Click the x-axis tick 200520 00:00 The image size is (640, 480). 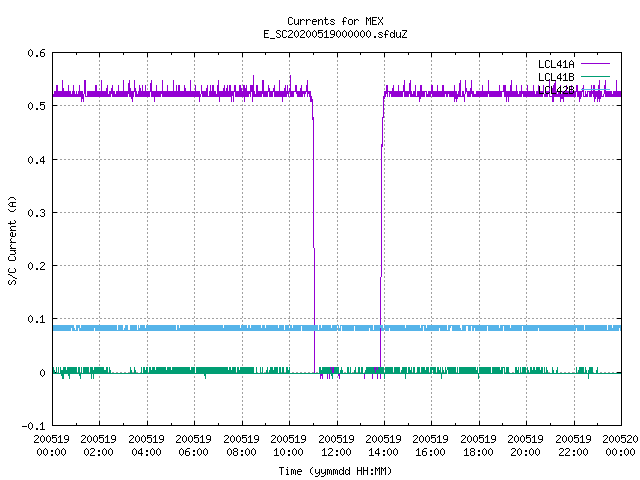(620, 446)
